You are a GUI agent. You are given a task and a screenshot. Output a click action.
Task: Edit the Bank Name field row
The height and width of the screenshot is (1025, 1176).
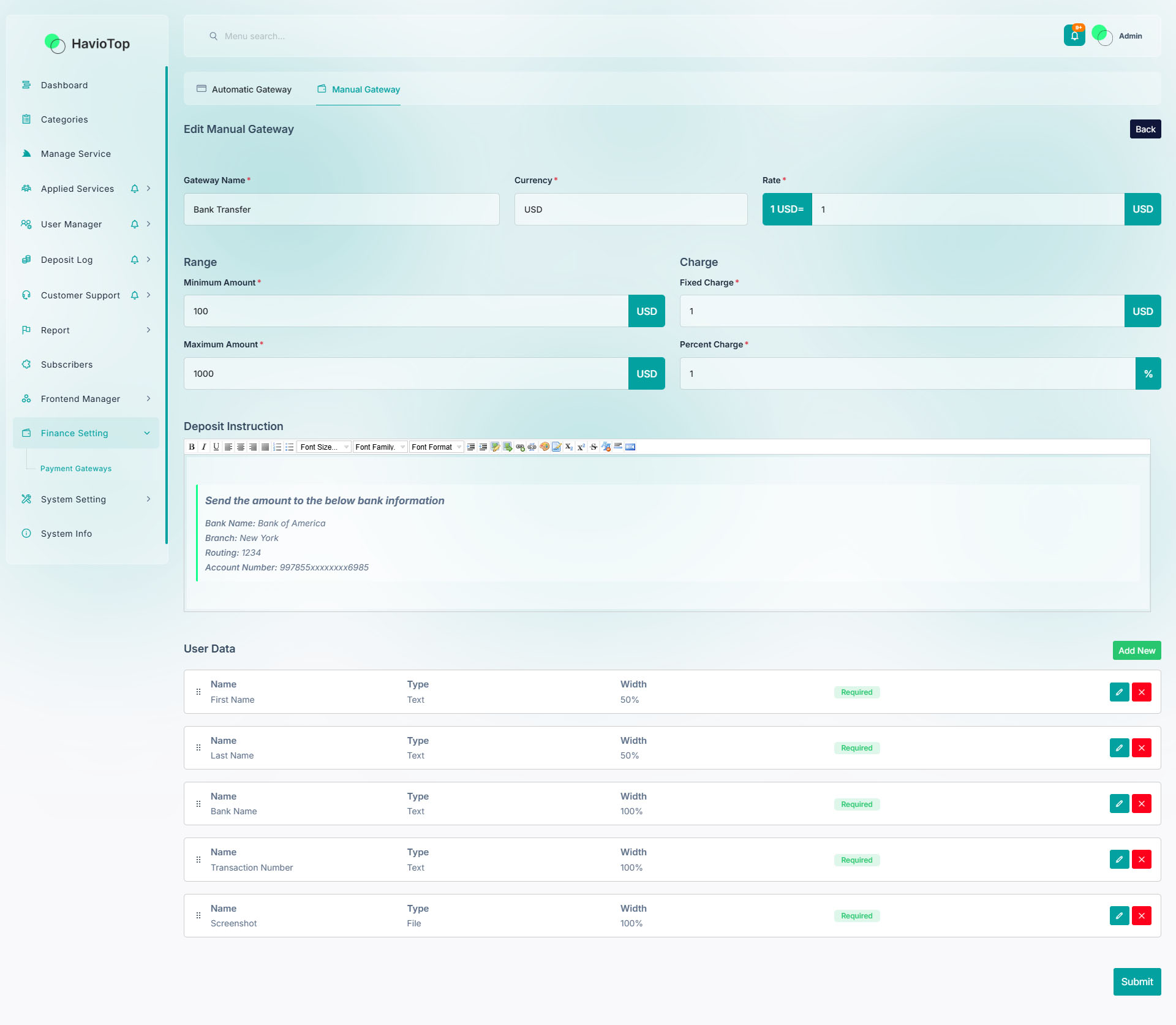click(x=1119, y=803)
